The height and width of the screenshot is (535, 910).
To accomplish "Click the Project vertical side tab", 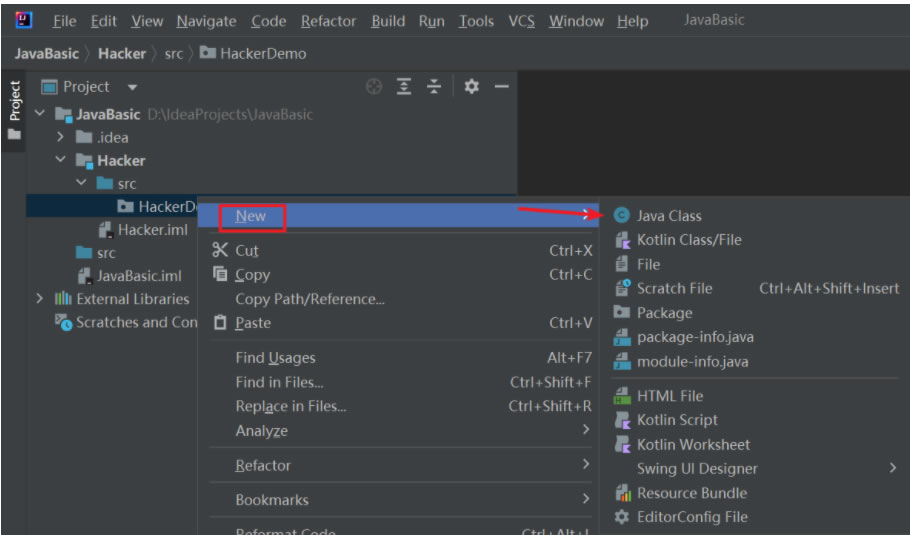I will point(14,102).
